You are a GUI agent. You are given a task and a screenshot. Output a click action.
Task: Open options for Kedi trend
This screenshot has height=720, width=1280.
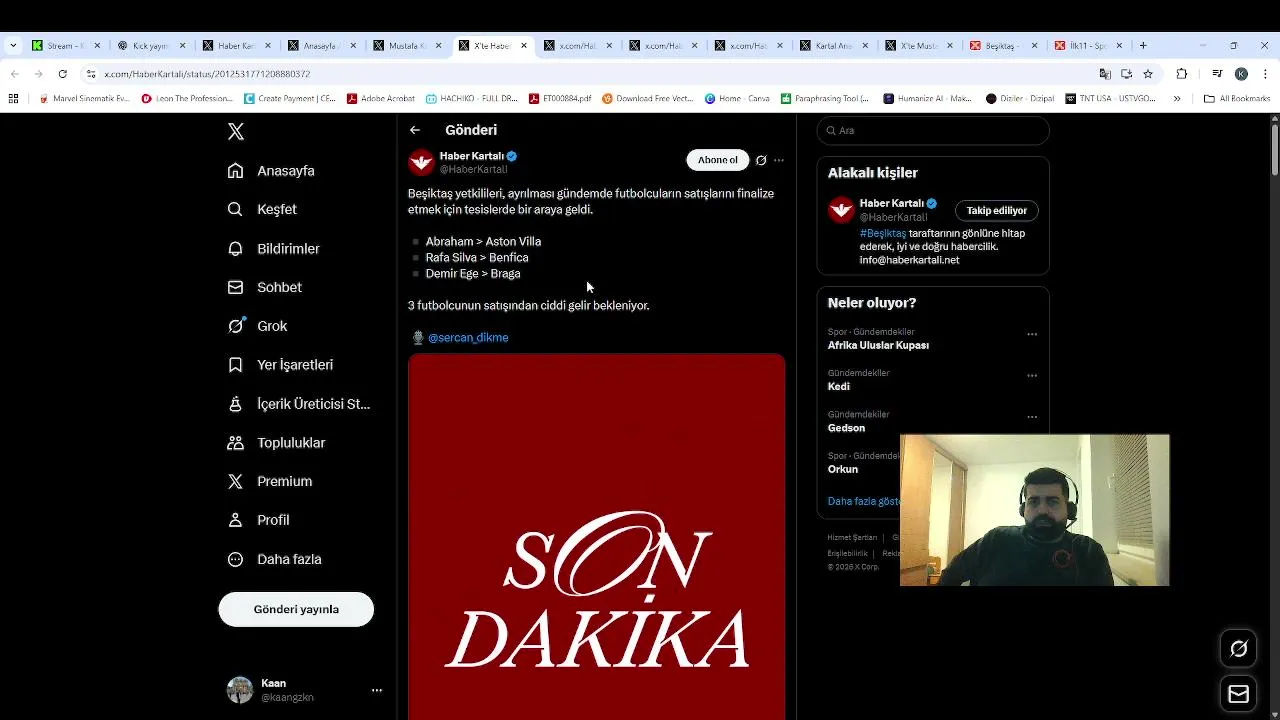click(x=1032, y=376)
